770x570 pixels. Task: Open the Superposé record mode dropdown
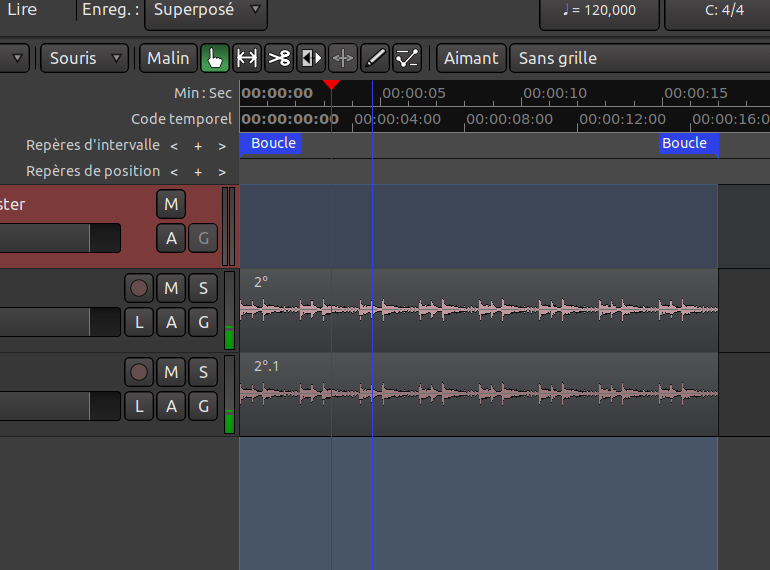tap(206, 11)
